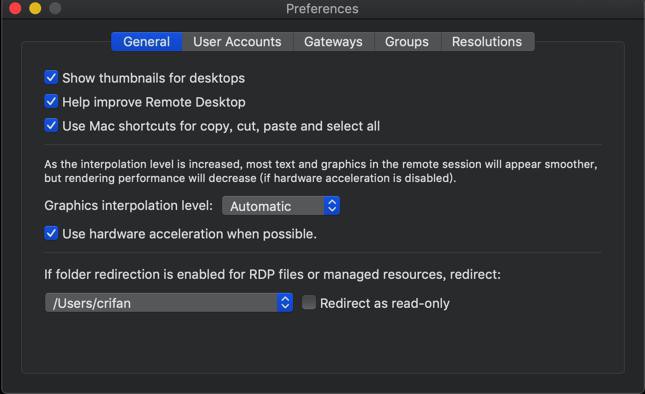Click the gray disabled zoom window button
645x394 pixels.
(55, 8)
